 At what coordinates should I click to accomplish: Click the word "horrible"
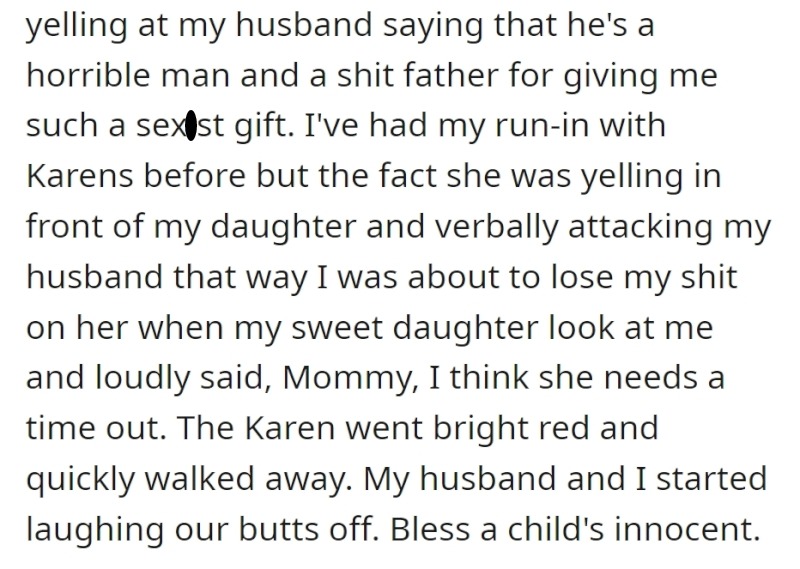pos(88,75)
